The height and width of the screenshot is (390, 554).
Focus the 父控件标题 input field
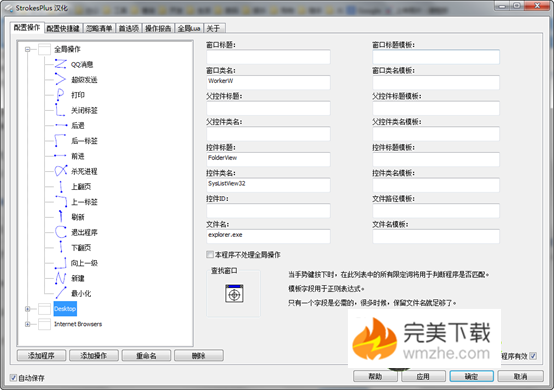click(268, 108)
